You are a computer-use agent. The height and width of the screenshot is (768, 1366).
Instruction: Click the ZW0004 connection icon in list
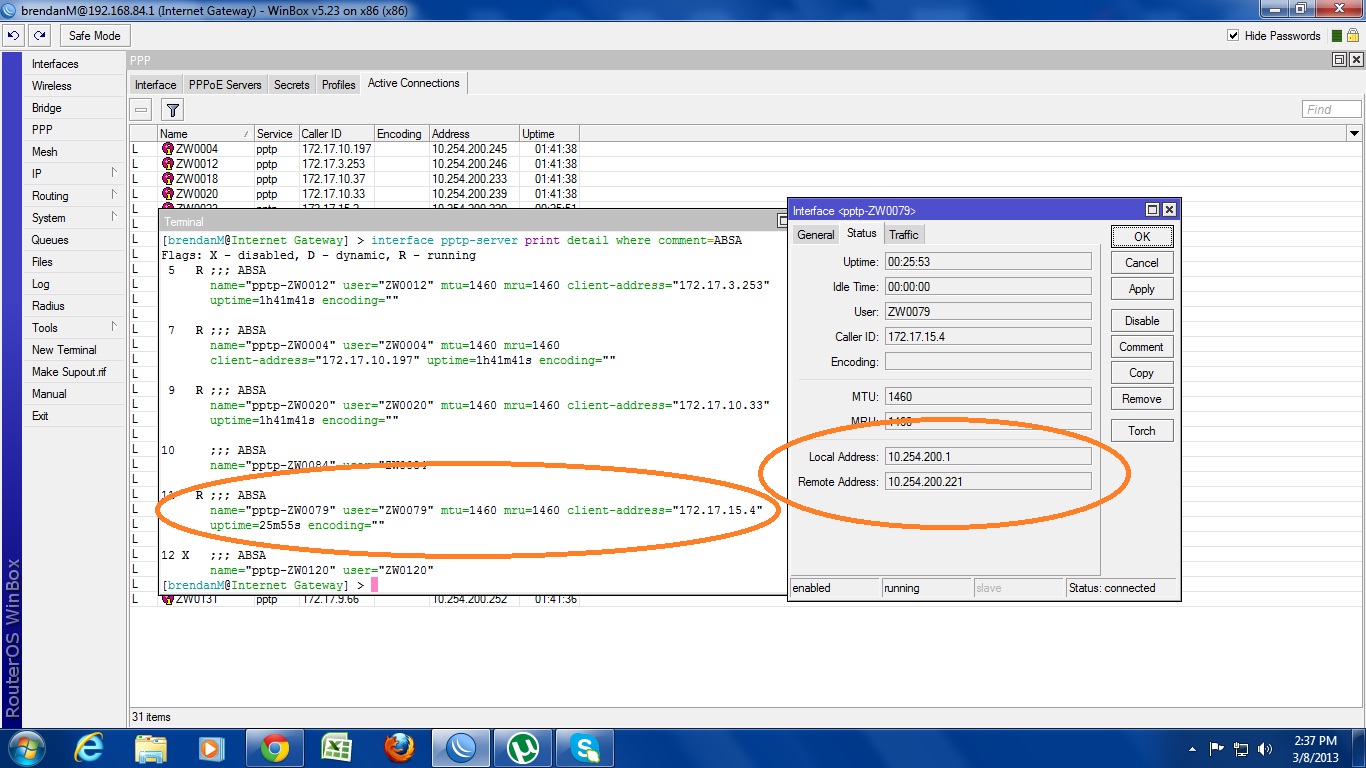point(167,149)
